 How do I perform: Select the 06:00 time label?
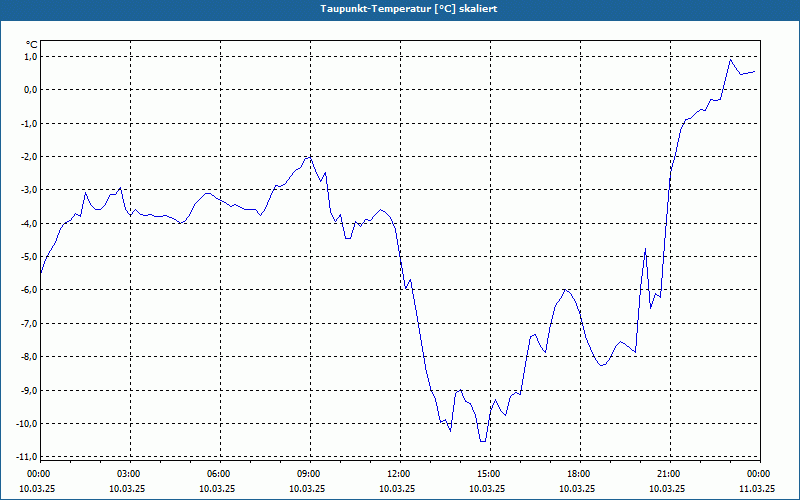tap(220, 474)
